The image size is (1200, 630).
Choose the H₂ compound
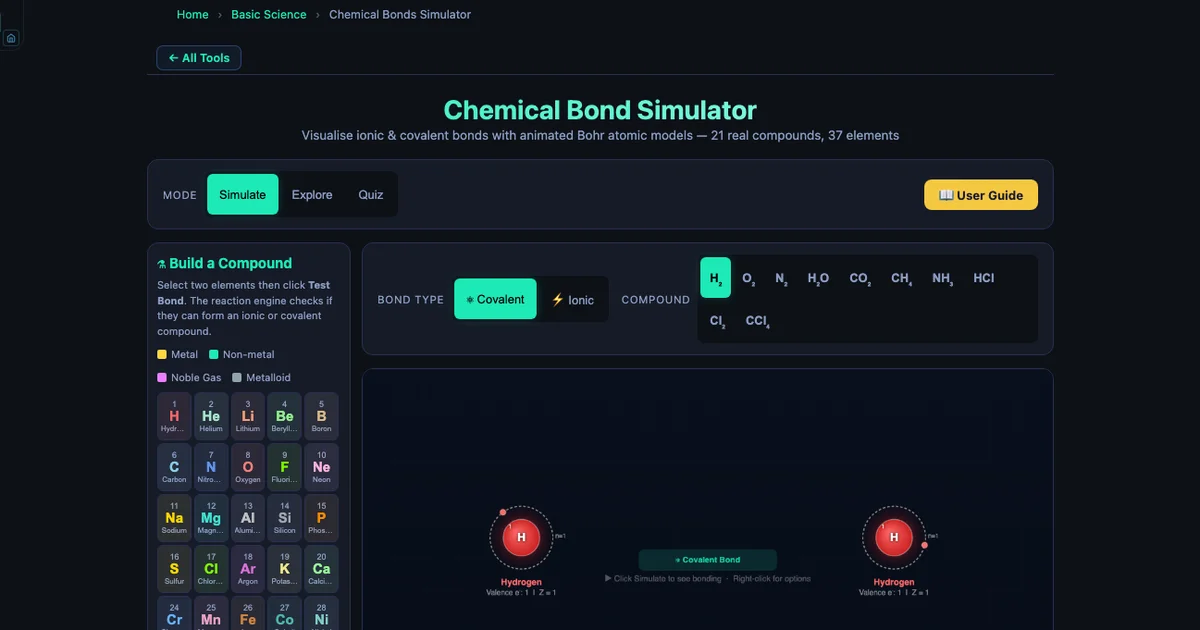(716, 278)
